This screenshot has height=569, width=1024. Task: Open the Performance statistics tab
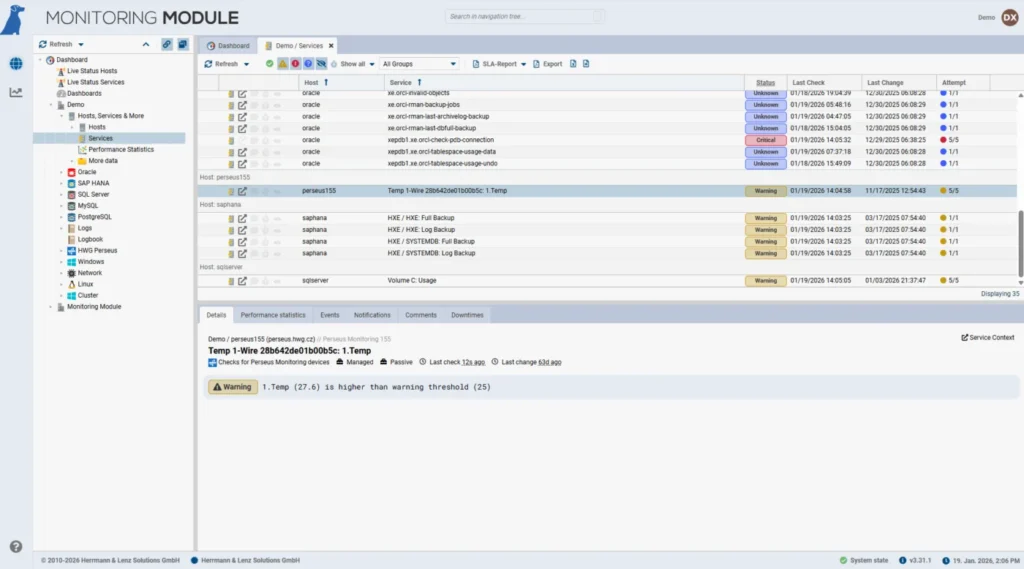[273, 315]
